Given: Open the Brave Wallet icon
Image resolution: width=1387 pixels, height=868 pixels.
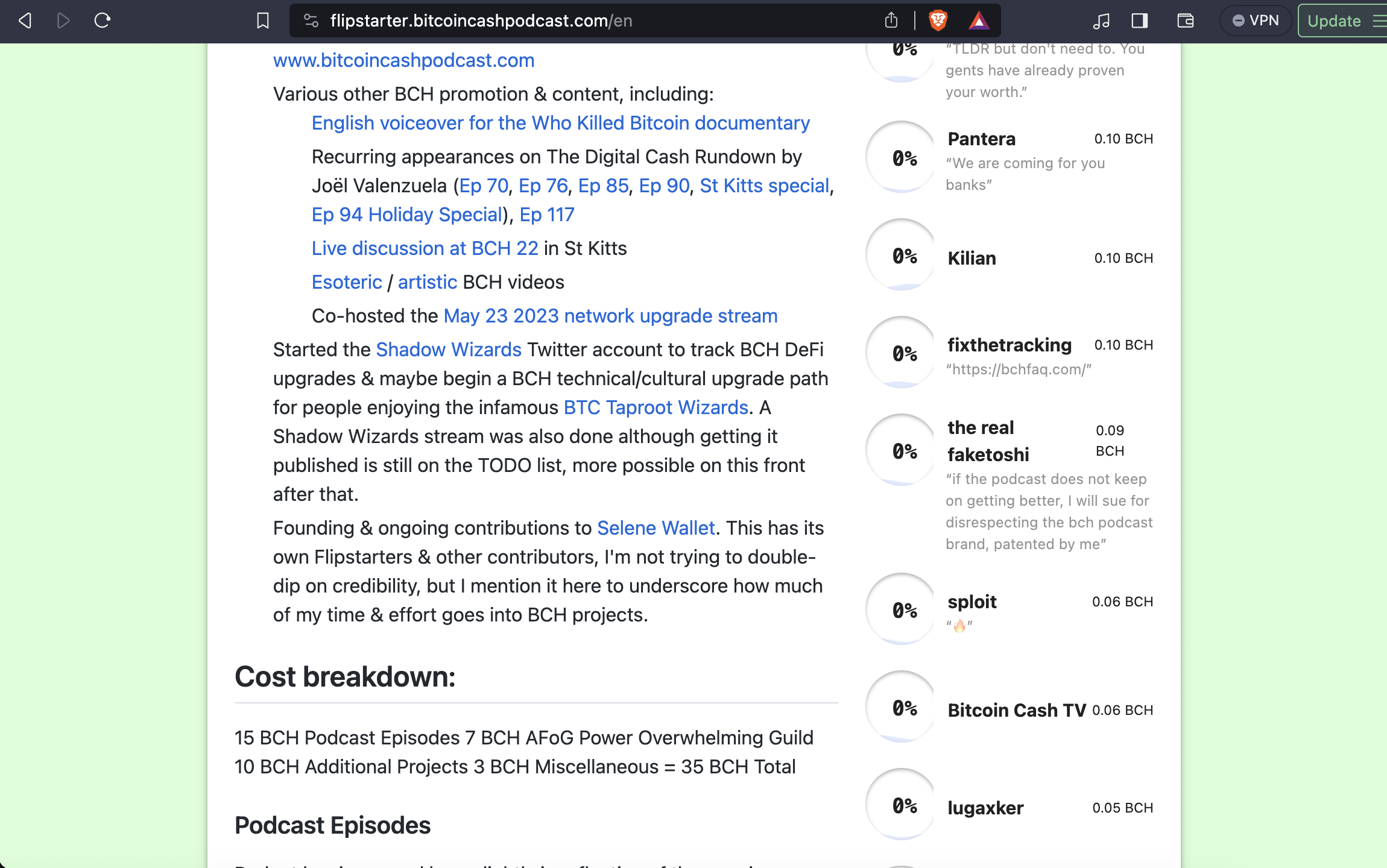Looking at the screenshot, I should tap(1185, 20).
